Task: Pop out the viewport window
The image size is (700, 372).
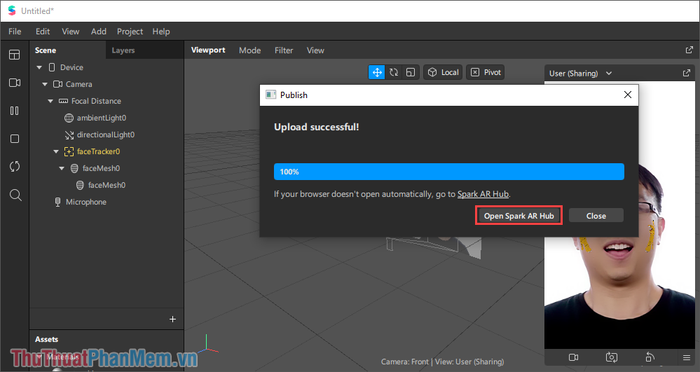Action: [689, 50]
